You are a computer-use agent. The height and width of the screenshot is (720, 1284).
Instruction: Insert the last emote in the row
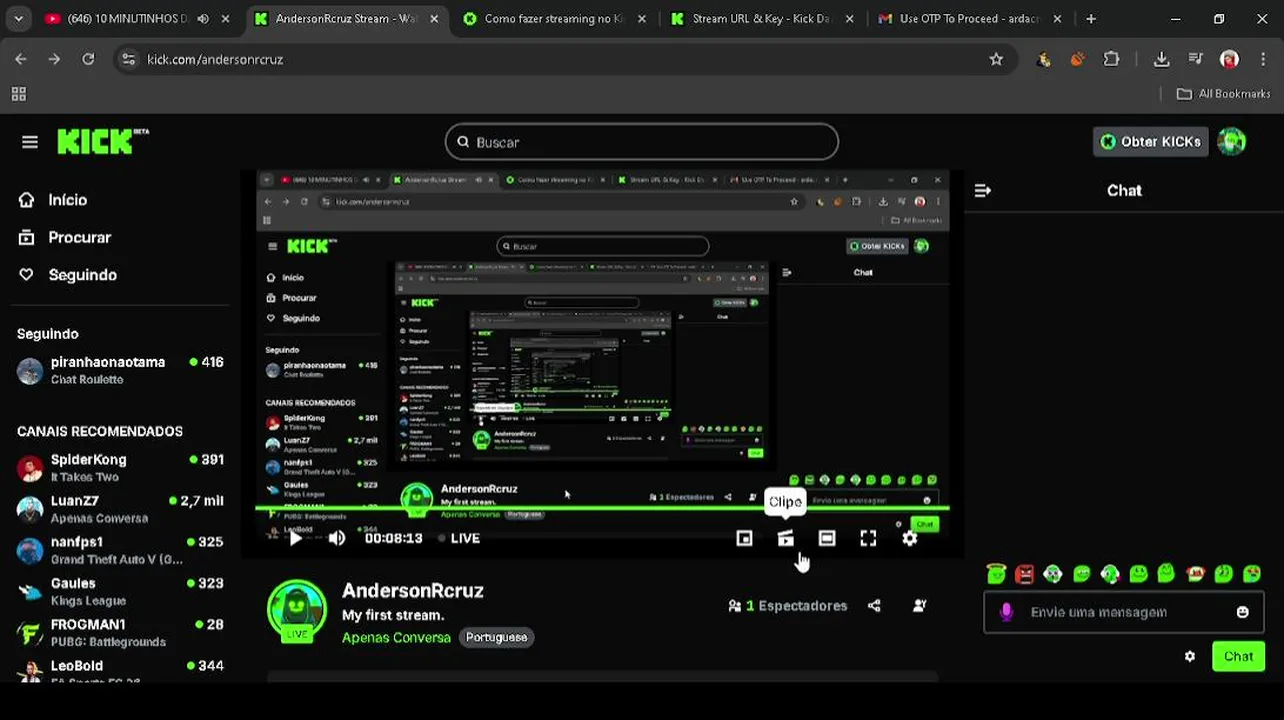tap(1252, 574)
